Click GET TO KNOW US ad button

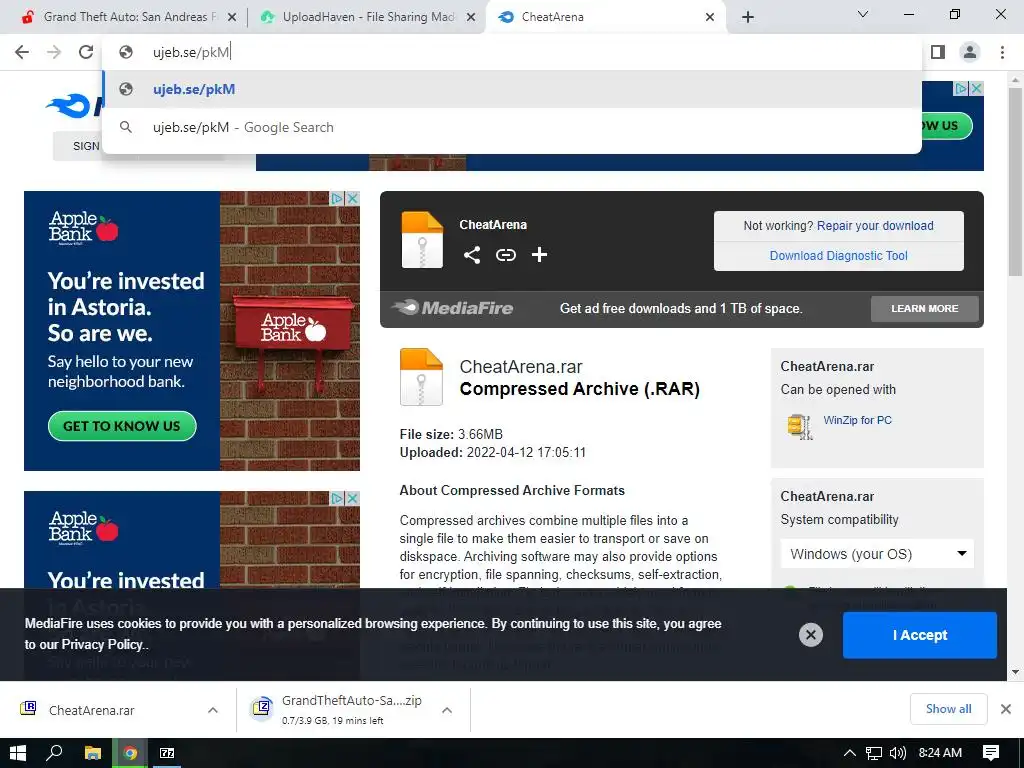122,426
